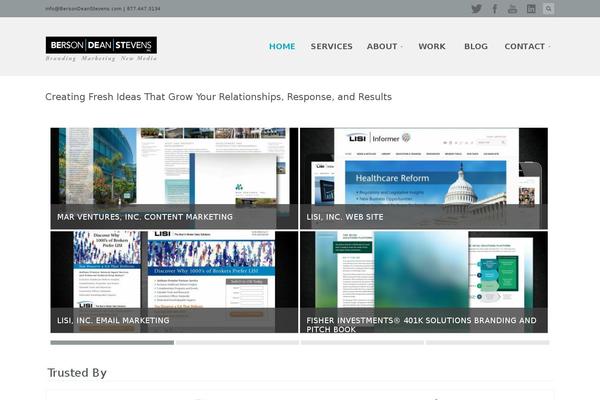This screenshot has height=400, width=600.
Task: Select the third slider pagination segment
Action: (362, 343)
